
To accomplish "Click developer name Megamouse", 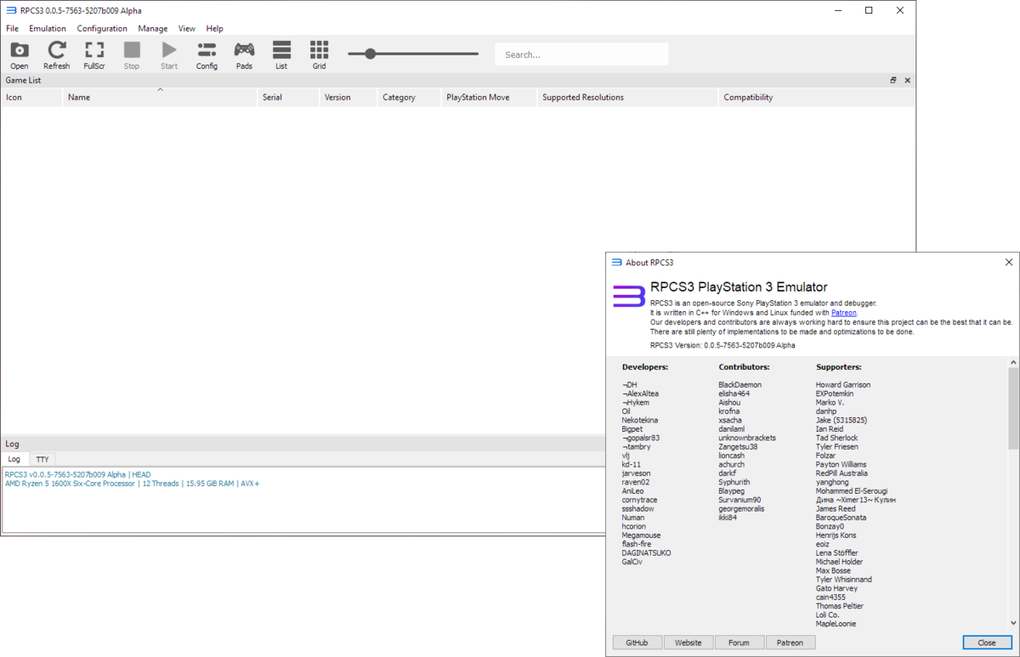I will coord(641,535).
